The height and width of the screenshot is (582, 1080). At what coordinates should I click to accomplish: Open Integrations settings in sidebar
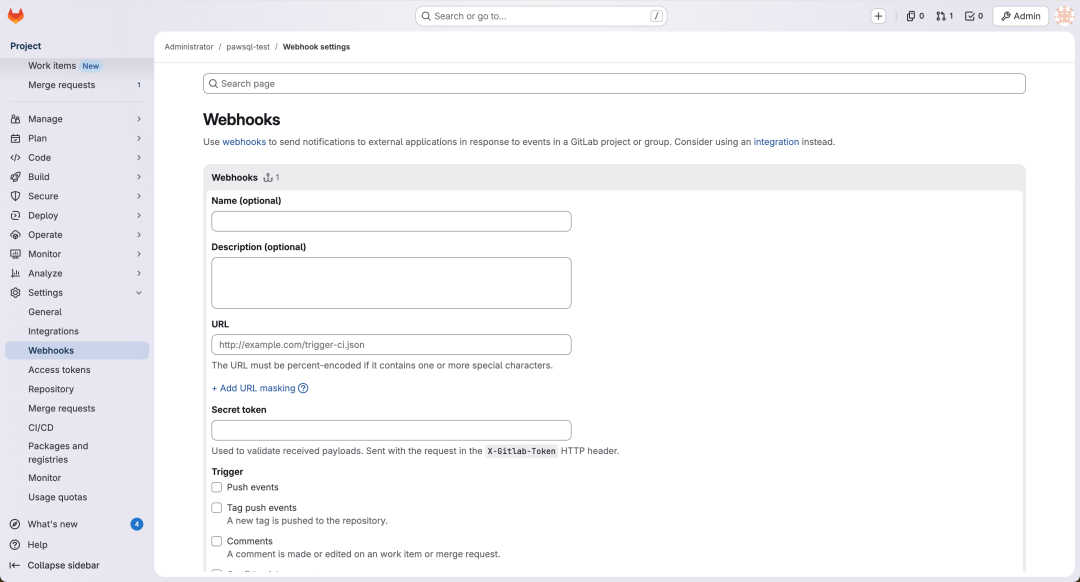click(x=77, y=331)
